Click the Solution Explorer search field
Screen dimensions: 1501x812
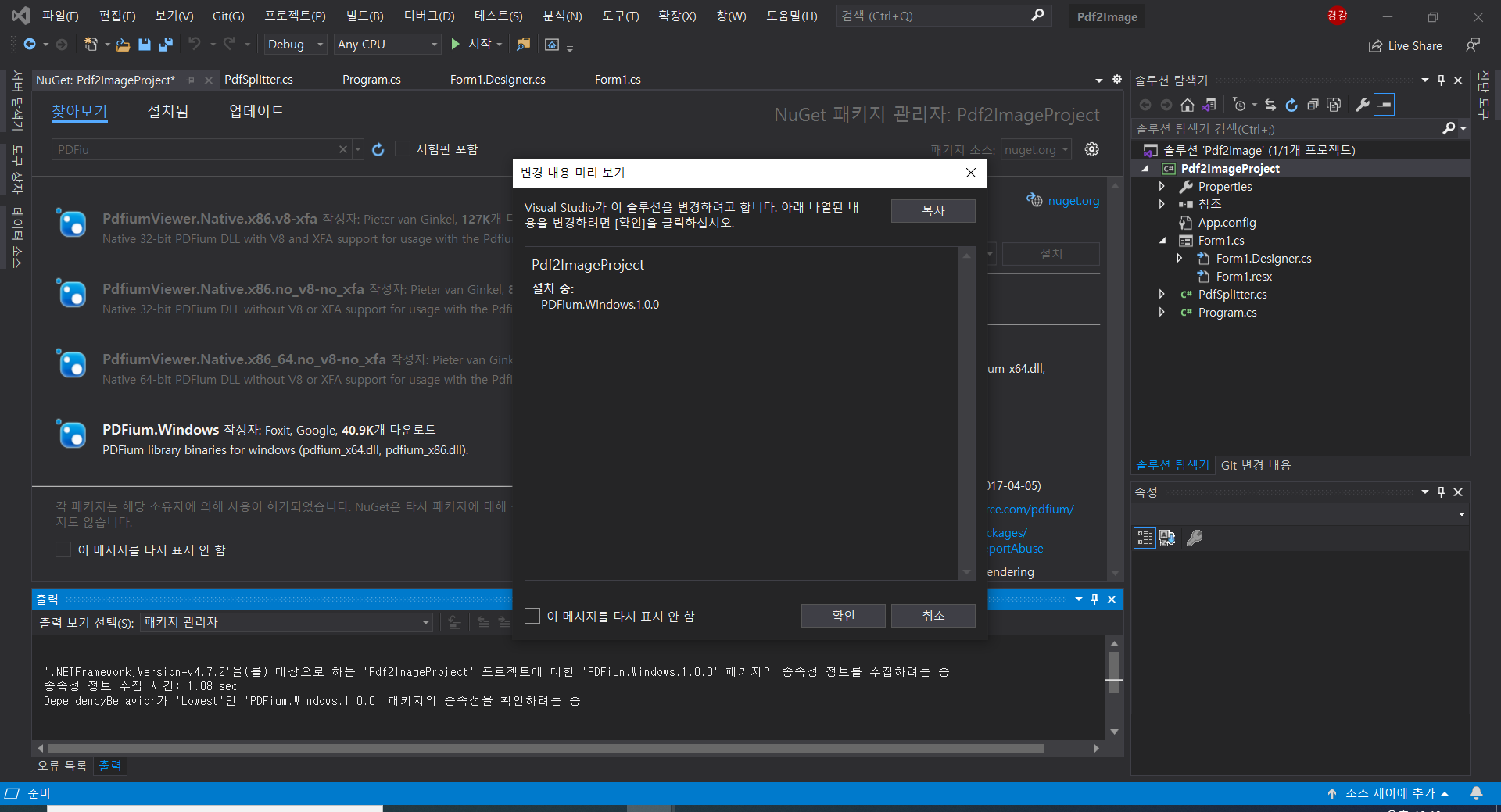click(1287, 129)
